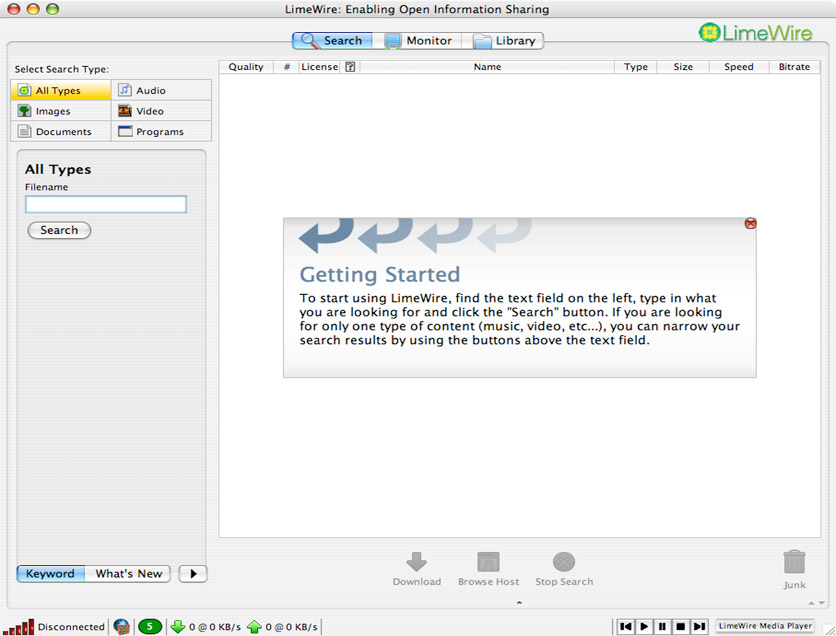Viewport: 836px width, 636px height.
Task: Sort results by the Type column
Action: coord(636,67)
